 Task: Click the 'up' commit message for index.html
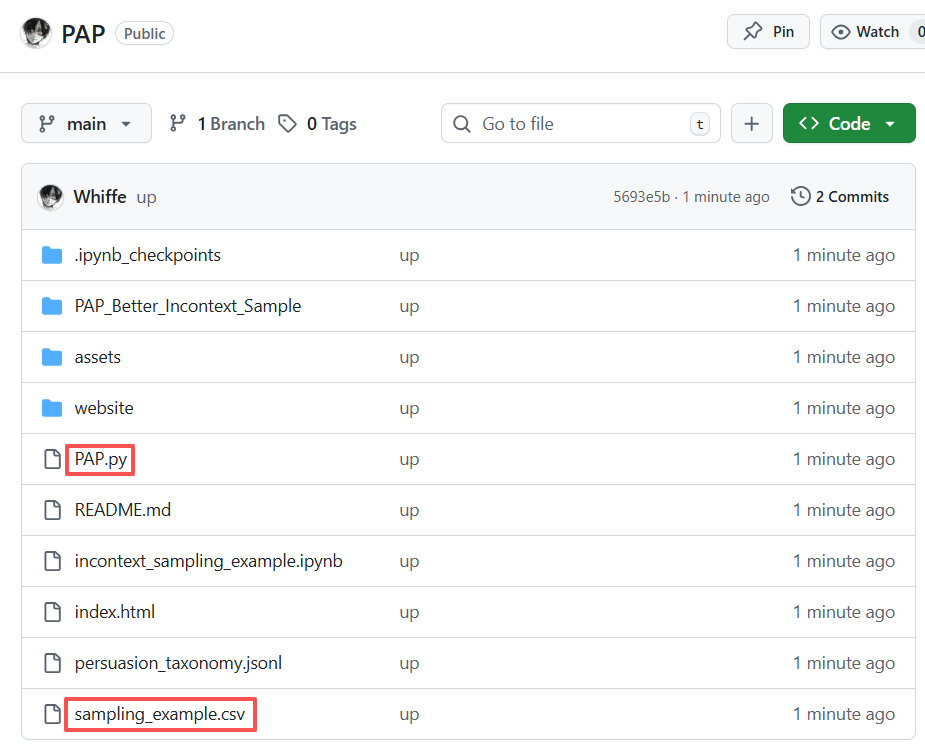coord(409,613)
